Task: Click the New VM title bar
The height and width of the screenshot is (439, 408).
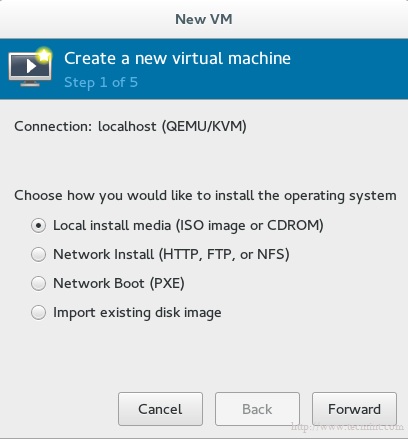Action: pyautogui.click(x=204, y=19)
